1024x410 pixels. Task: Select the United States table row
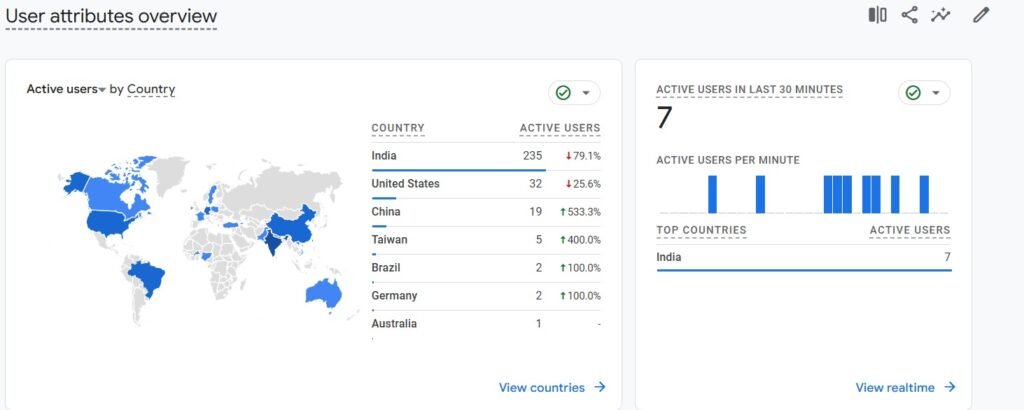[485, 184]
